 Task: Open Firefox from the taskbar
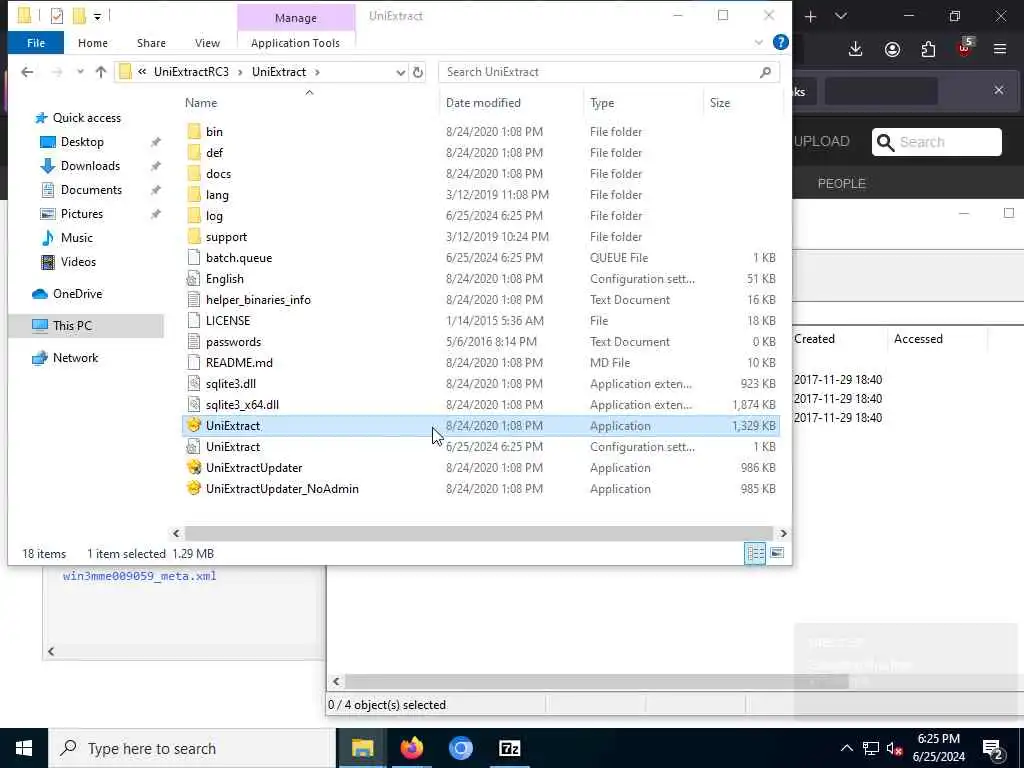(411, 748)
